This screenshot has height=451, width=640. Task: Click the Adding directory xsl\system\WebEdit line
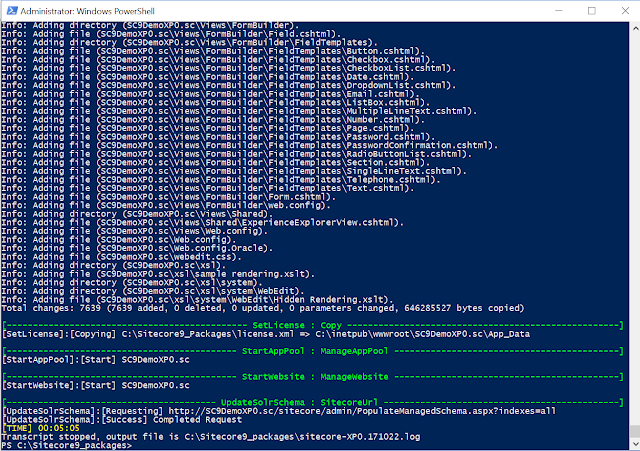tap(153, 291)
